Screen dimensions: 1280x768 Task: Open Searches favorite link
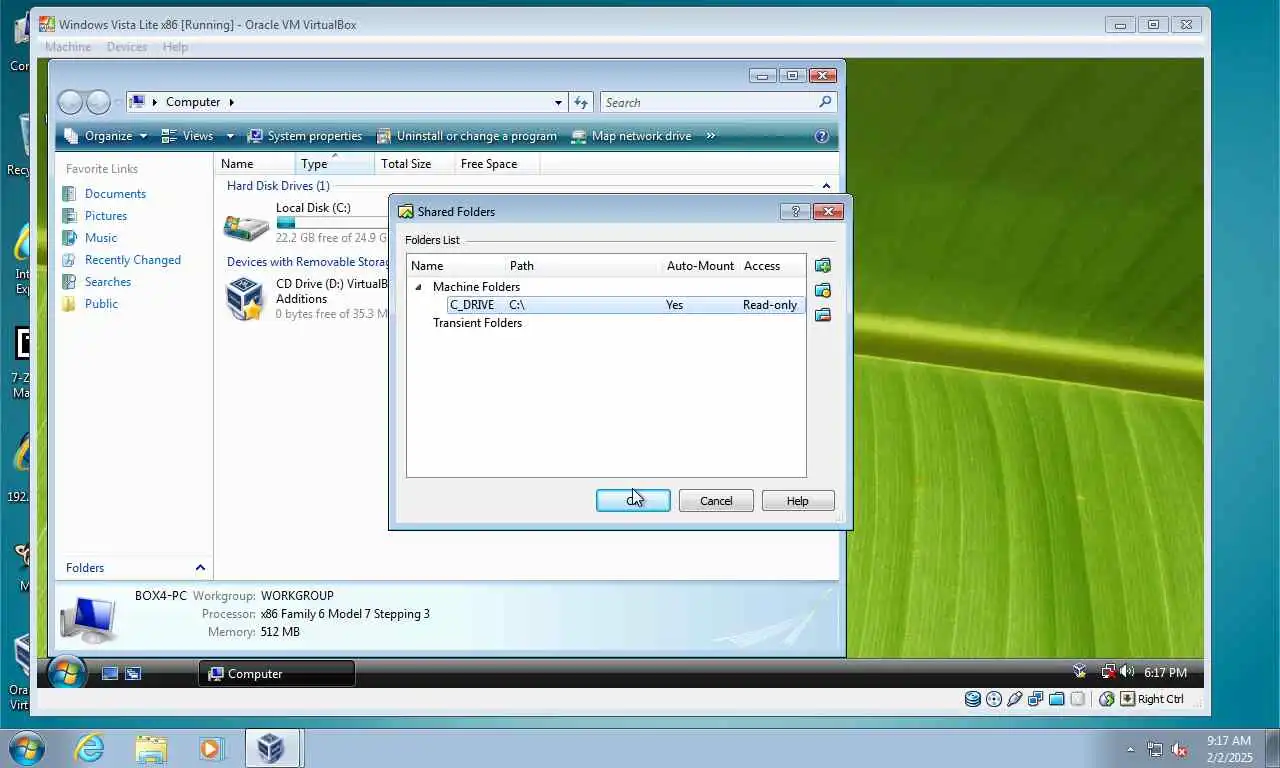click(108, 282)
